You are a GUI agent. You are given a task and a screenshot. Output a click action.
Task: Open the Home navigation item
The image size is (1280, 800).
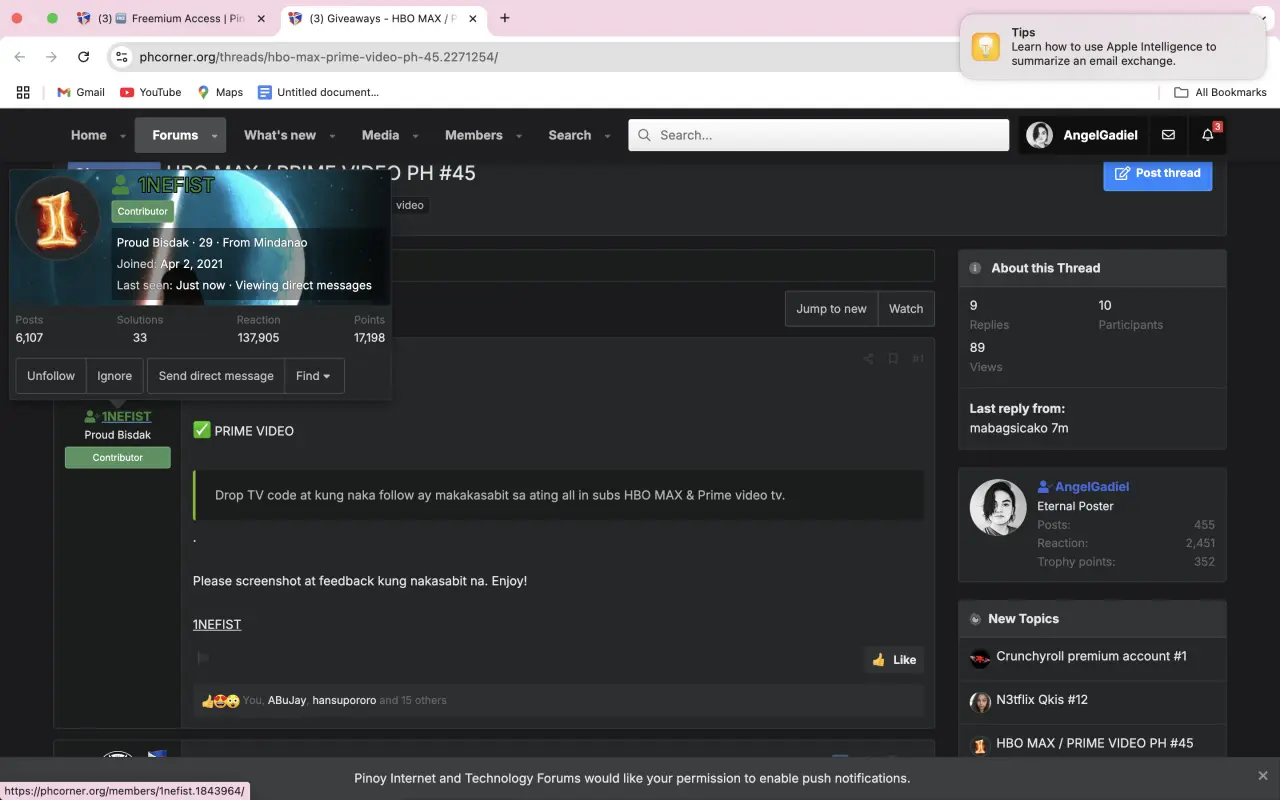click(88, 135)
